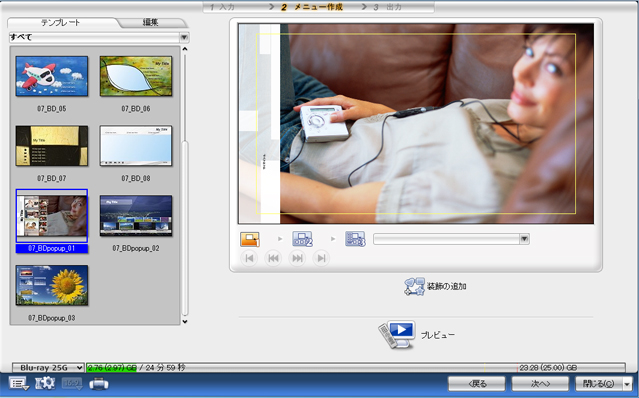Jump to the first menu page
639x398 pixels.
[249, 258]
